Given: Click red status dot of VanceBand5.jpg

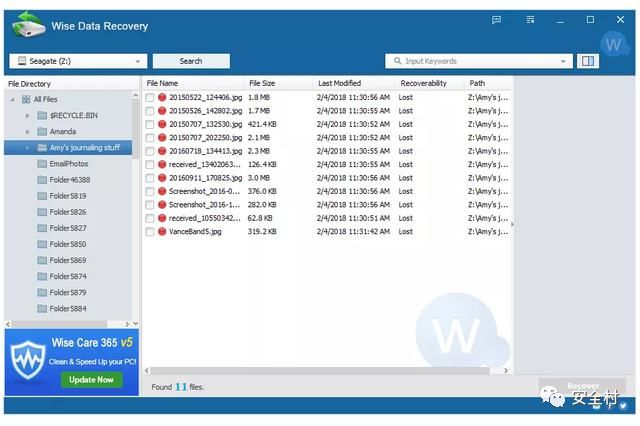Looking at the screenshot, I should point(162,231).
